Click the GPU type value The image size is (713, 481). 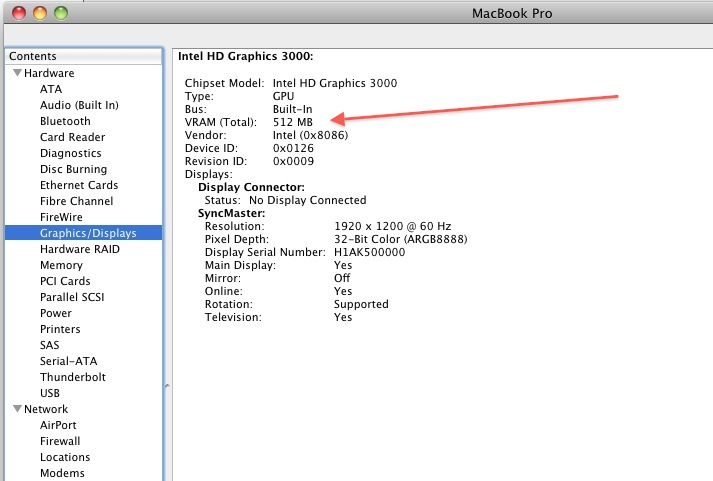pyautogui.click(x=283, y=96)
